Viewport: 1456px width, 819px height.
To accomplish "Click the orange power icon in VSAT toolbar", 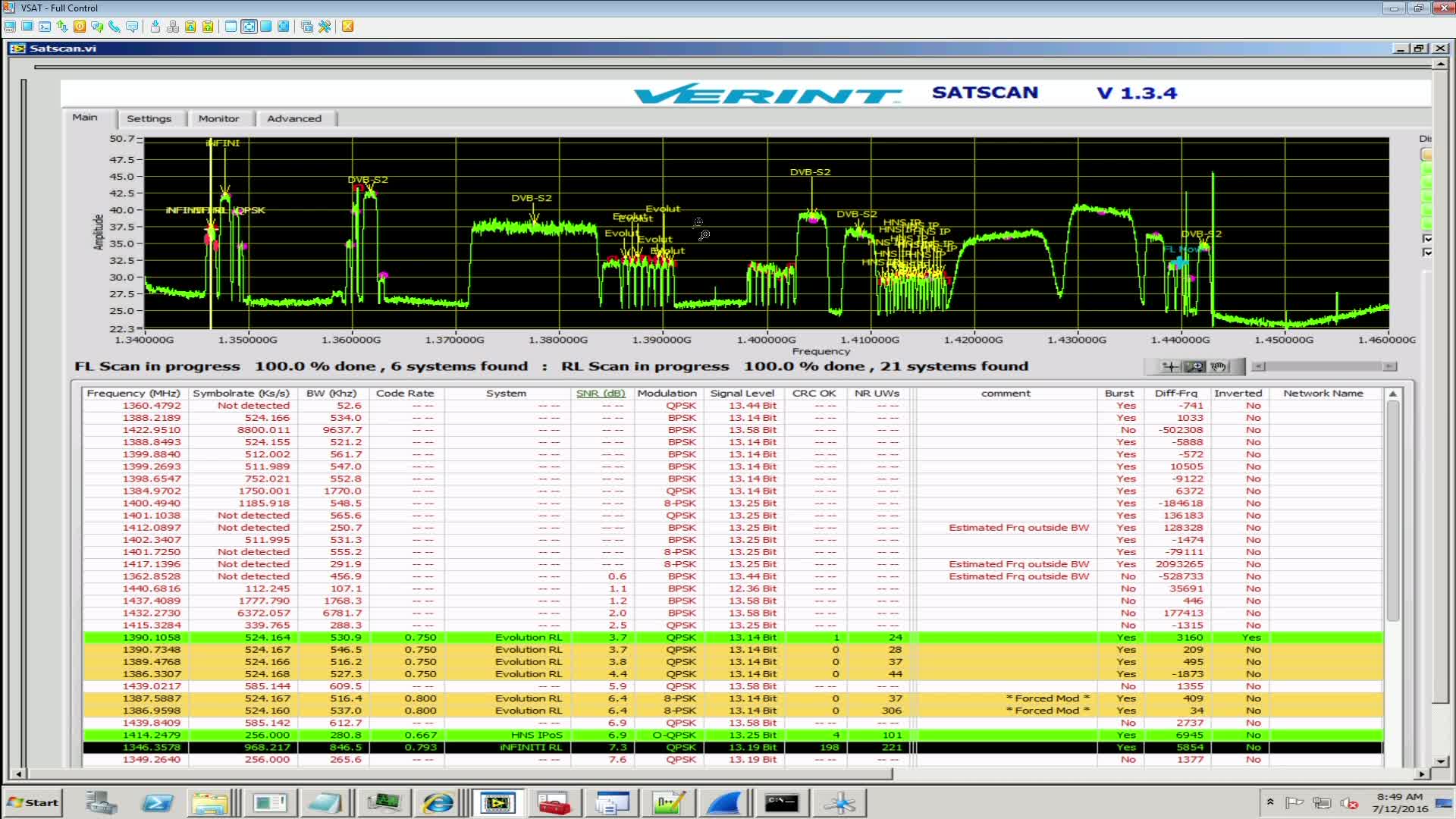I will [80, 27].
